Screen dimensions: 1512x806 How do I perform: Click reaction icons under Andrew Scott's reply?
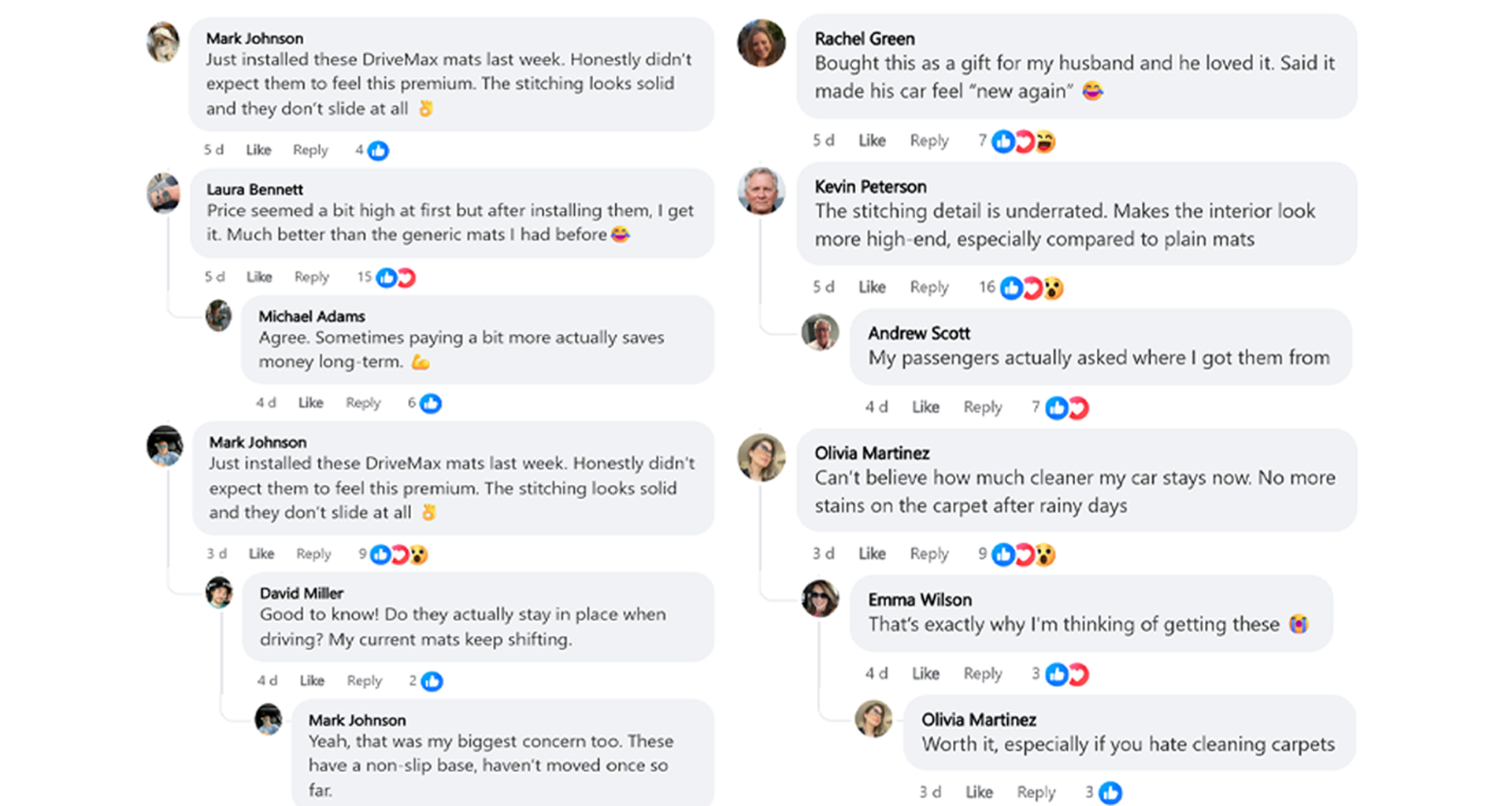click(x=1066, y=408)
